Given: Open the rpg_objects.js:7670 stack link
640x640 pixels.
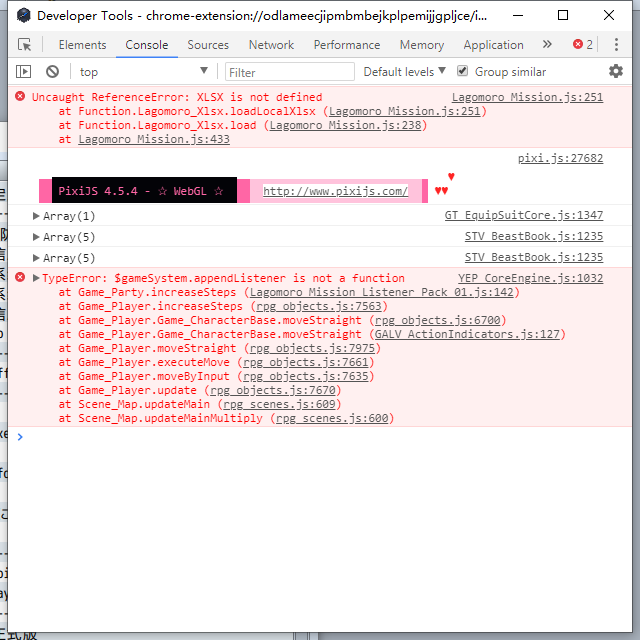Looking at the screenshot, I should (273, 390).
